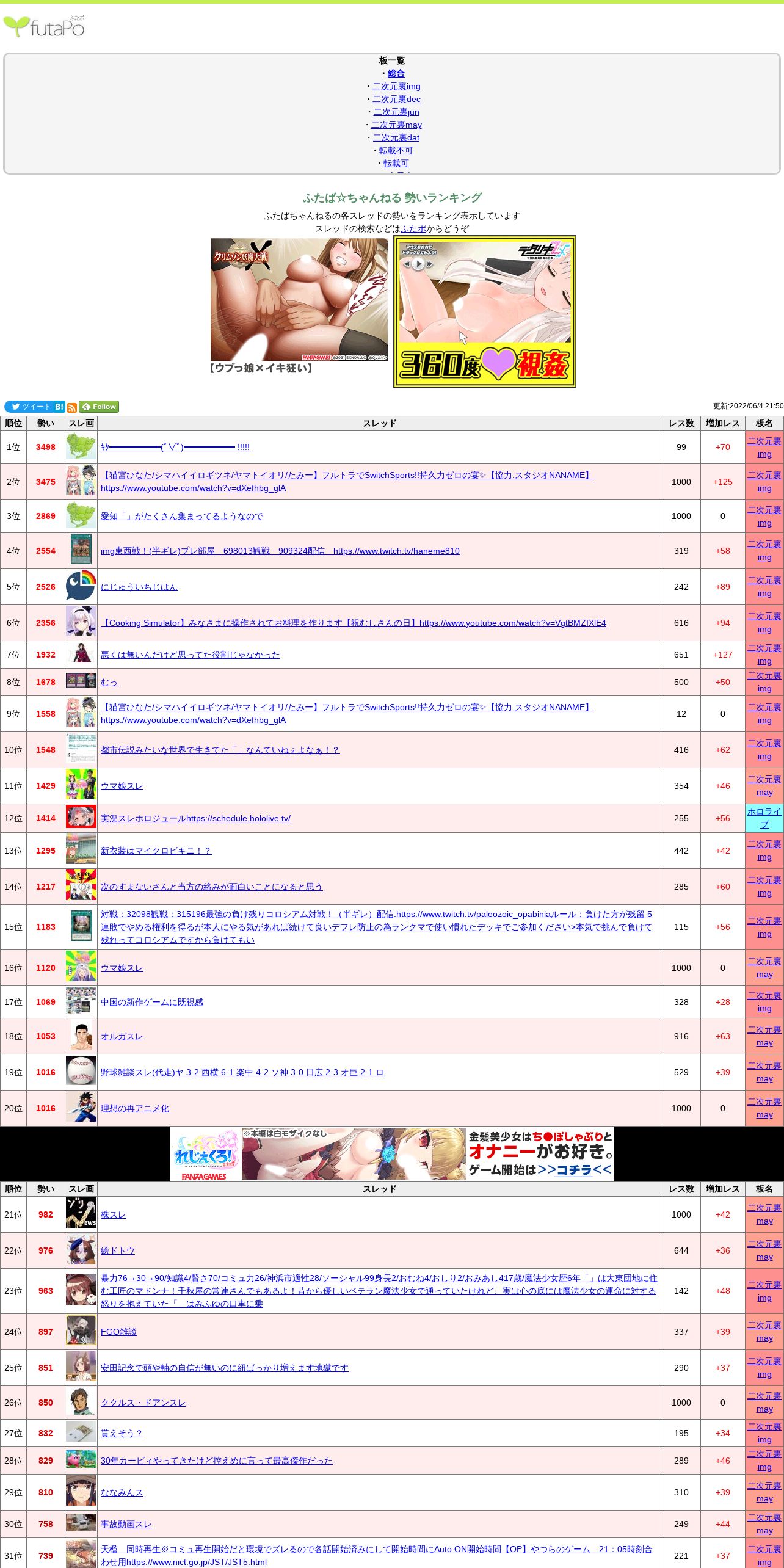Image resolution: width=784 pixels, height=1568 pixels.
Task: Select 二次元裏img in the board list
Action: (396, 86)
